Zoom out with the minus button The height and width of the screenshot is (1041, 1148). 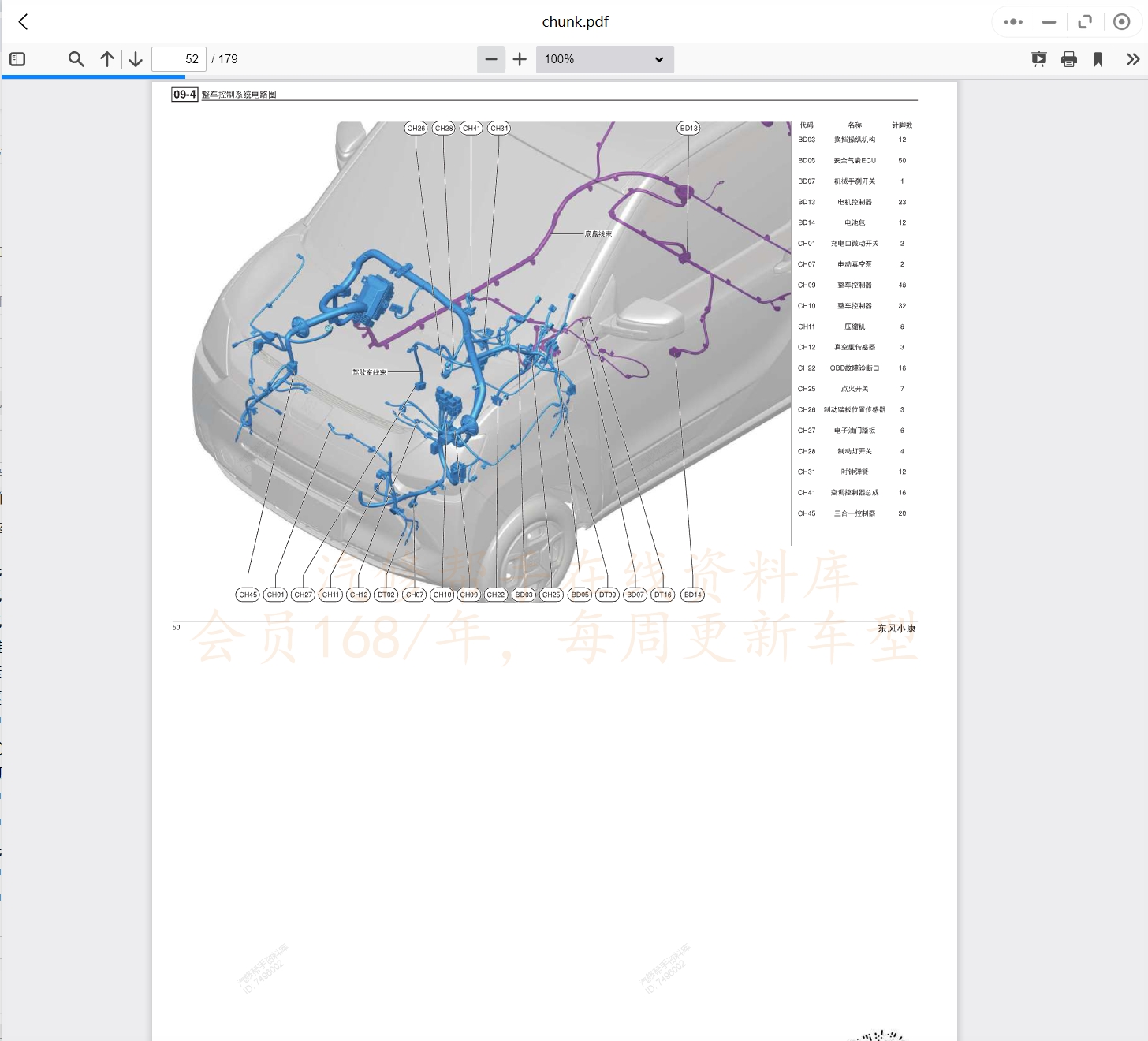tap(490, 59)
